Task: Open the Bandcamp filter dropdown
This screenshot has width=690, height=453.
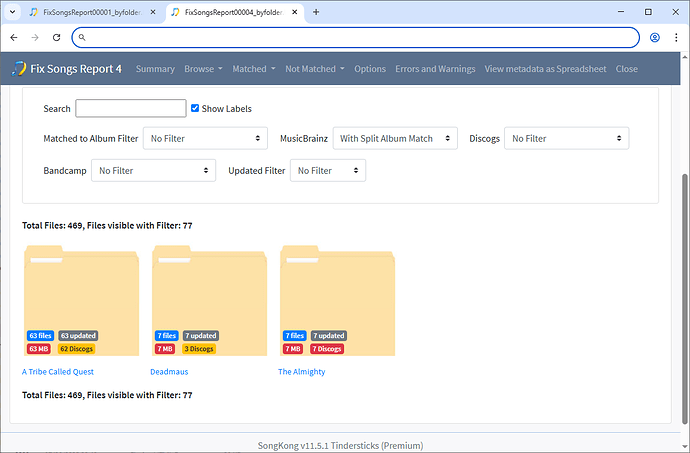Action: [x=154, y=170]
